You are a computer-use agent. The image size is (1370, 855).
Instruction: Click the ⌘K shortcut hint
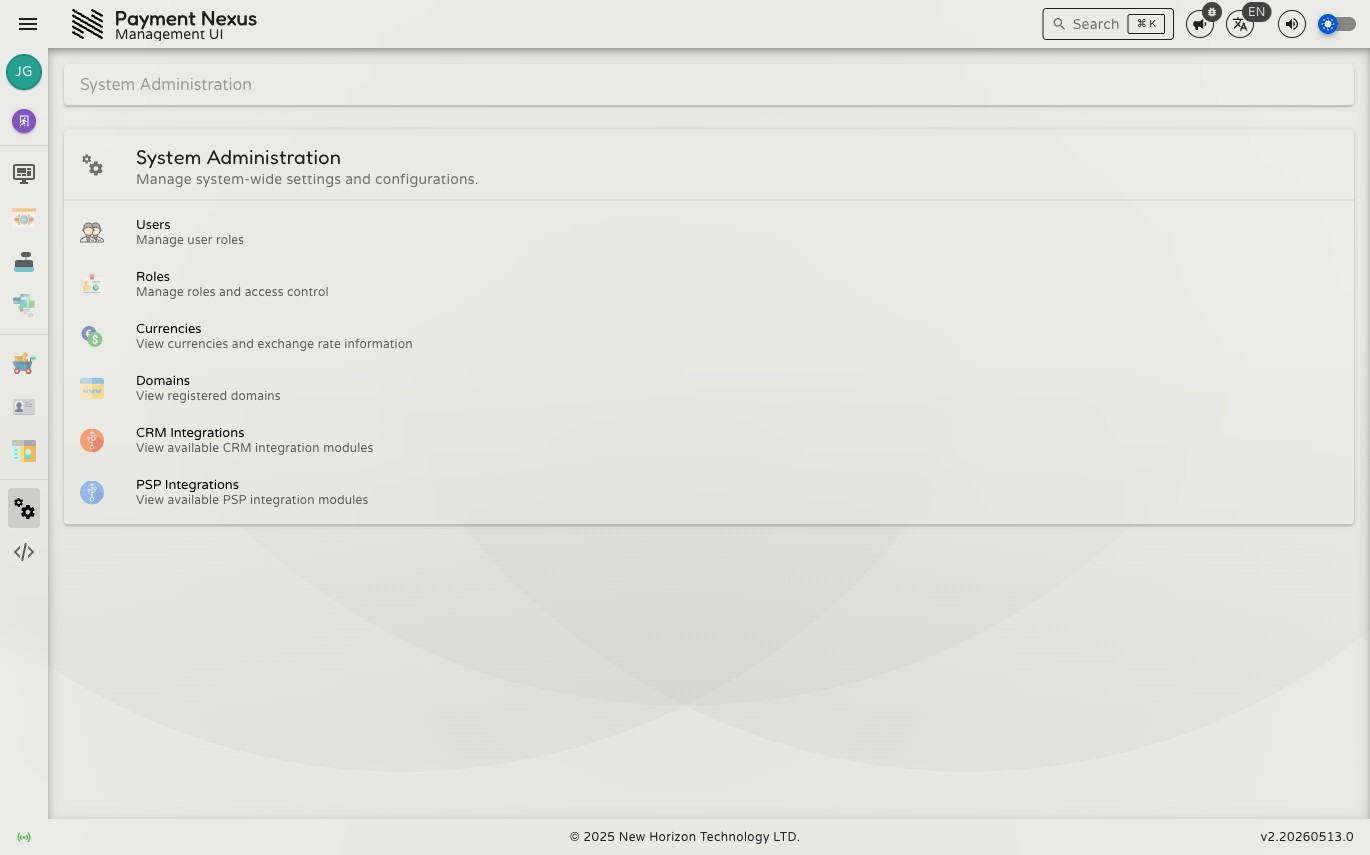[x=1146, y=24]
